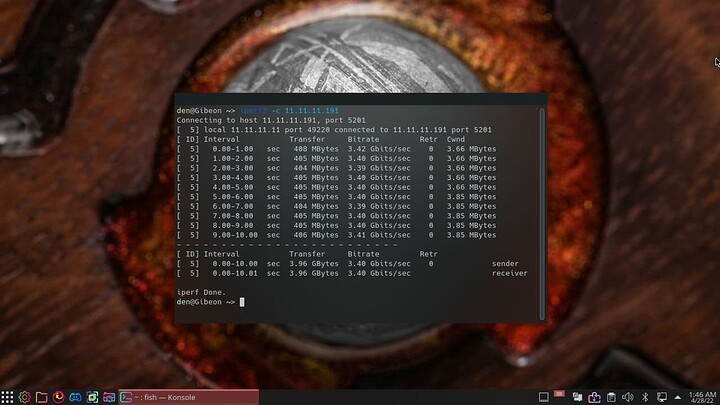The height and width of the screenshot is (405, 720).
Task: Expand hidden system tray icons arrow
Action: coord(677,397)
